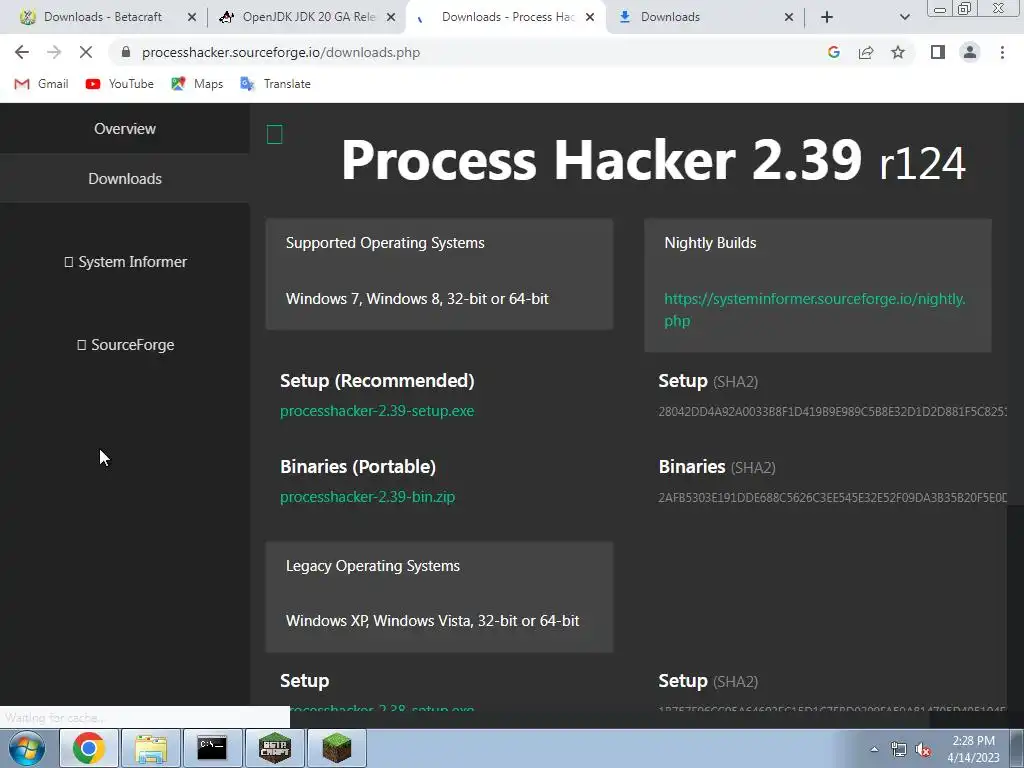Close the Chrome Downloads tab

pos(789,17)
